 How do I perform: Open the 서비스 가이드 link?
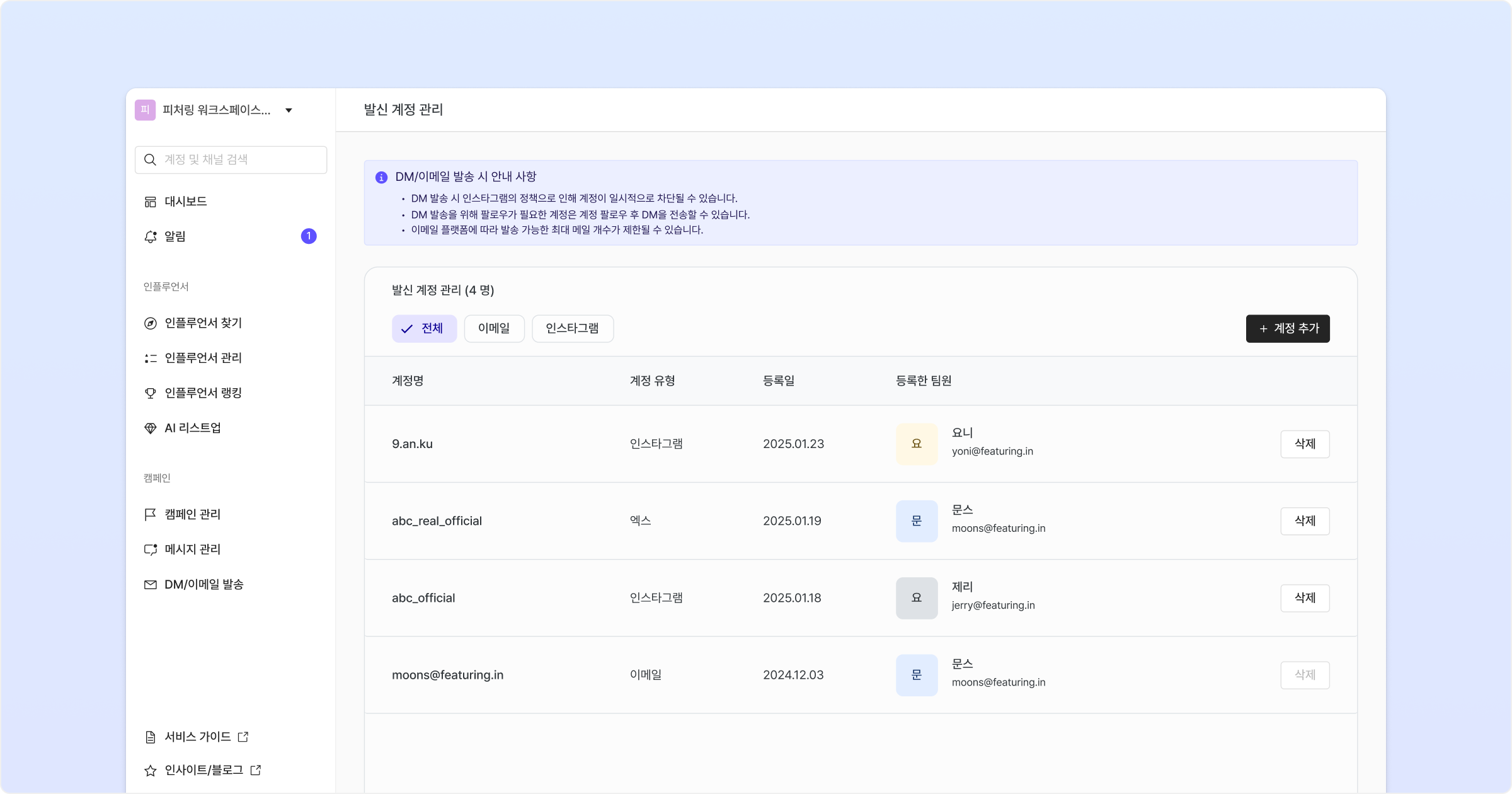197,737
